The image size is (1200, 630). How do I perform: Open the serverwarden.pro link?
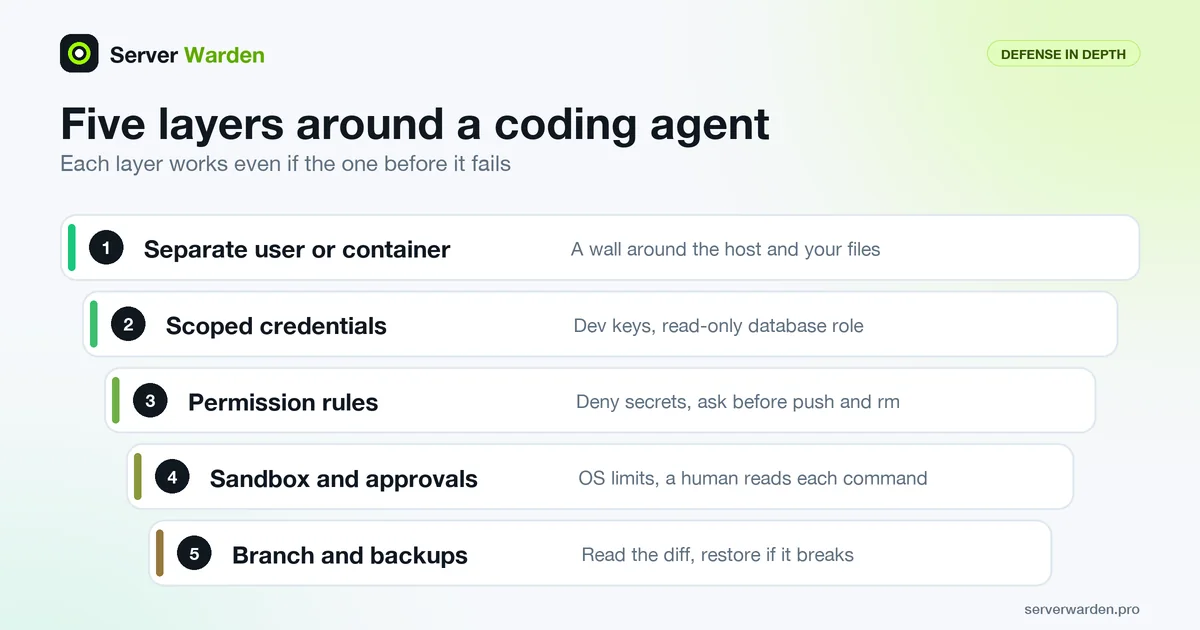(x=1082, y=609)
